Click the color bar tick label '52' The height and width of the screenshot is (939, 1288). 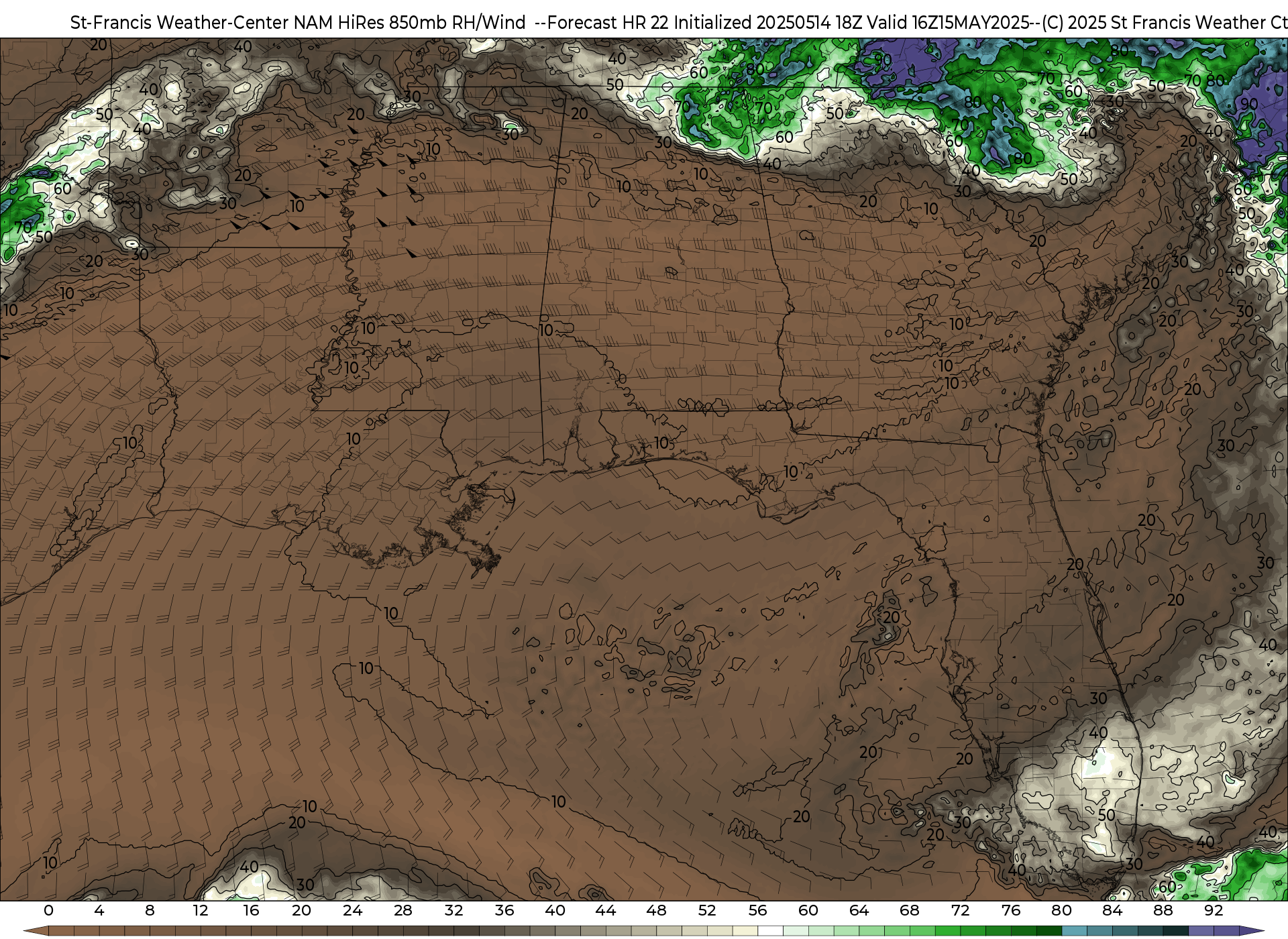[x=707, y=911]
